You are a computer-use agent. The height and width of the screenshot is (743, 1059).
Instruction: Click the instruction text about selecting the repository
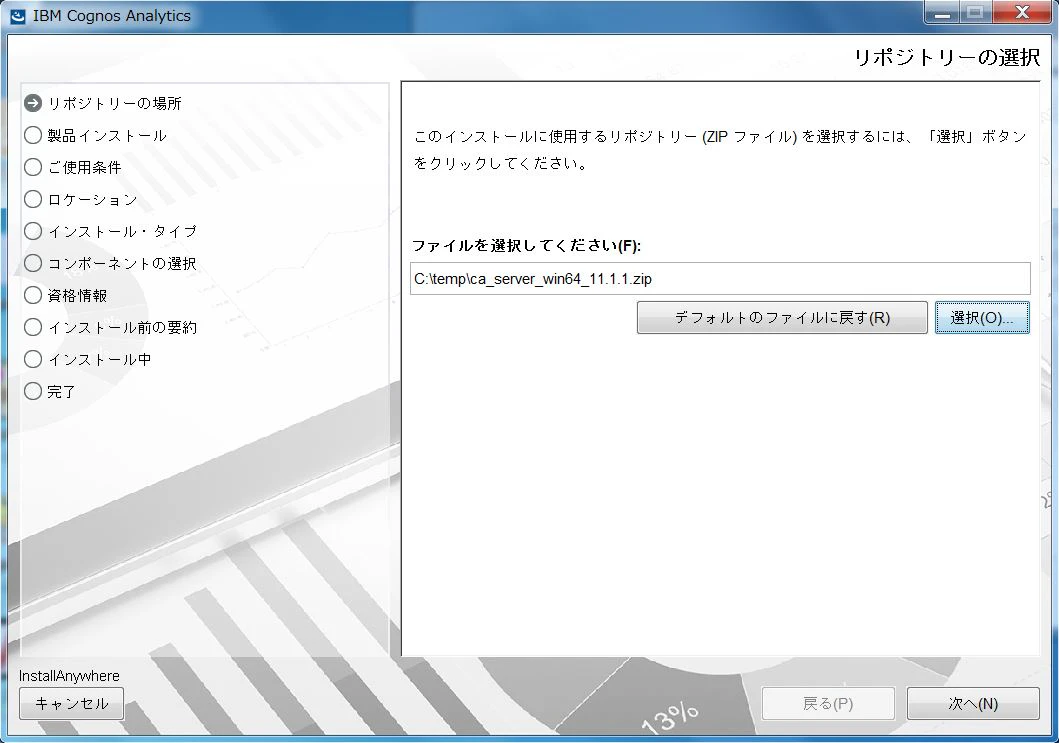720,149
